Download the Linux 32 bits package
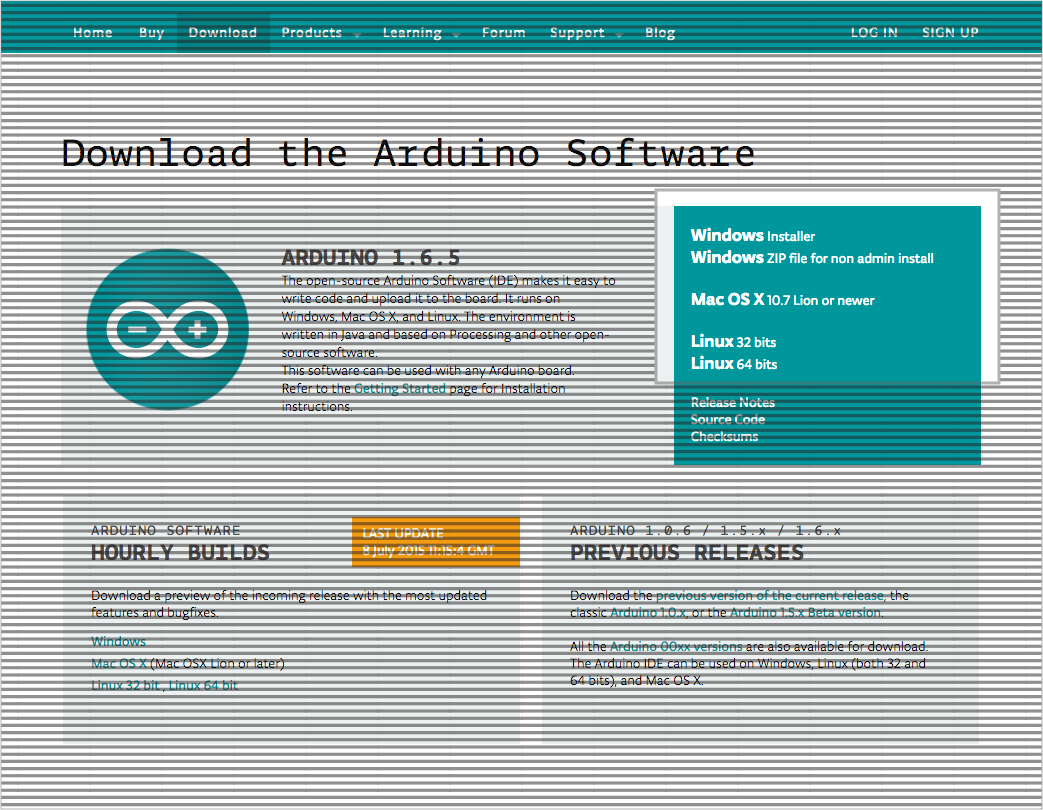This screenshot has width=1043, height=810. coord(733,341)
